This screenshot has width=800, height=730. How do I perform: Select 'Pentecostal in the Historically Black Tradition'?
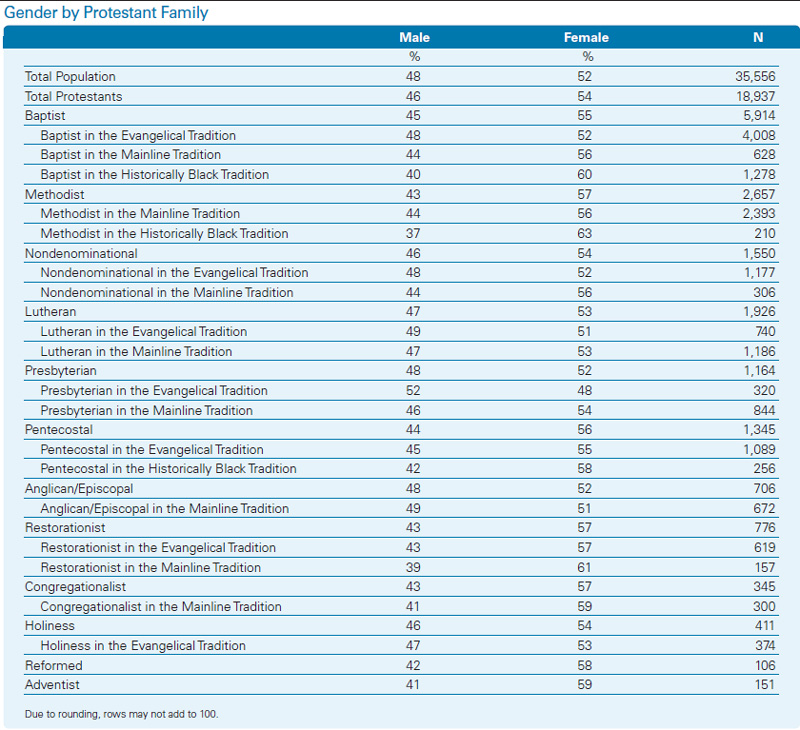click(x=168, y=468)
